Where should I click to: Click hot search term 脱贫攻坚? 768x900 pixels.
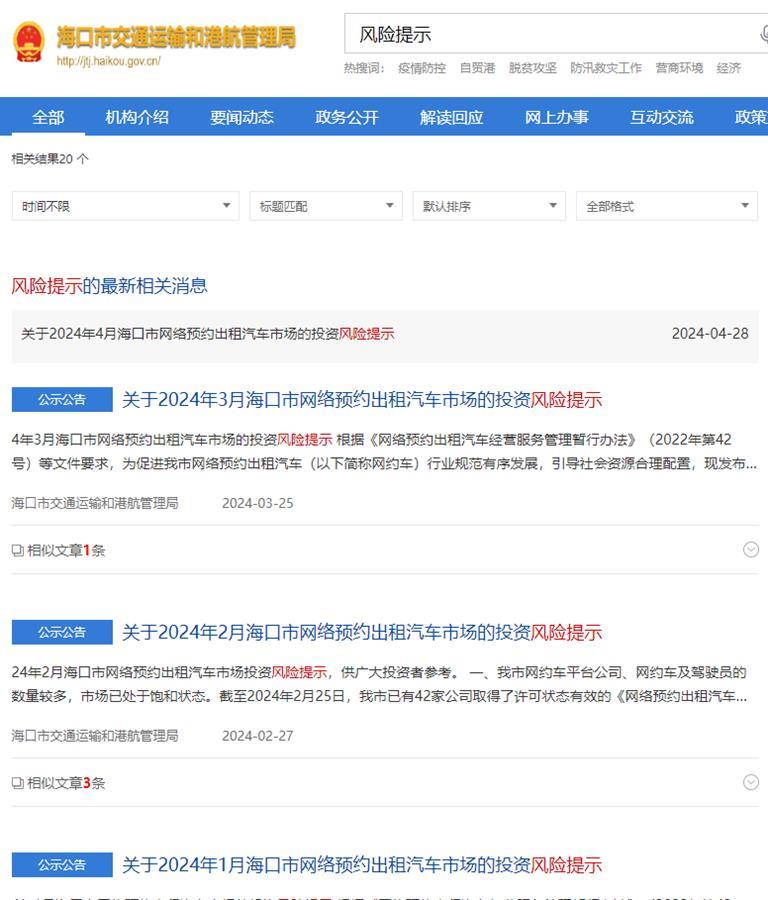[533, 68]
